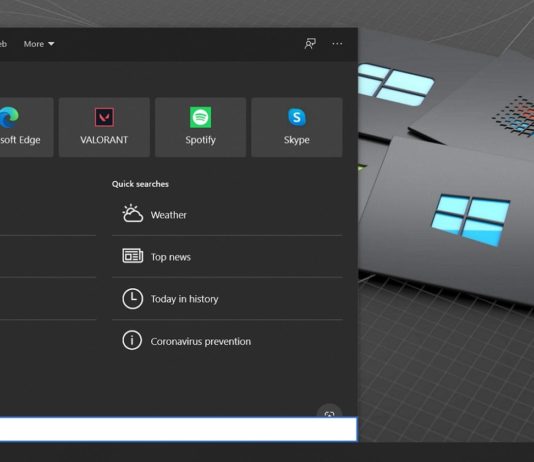Launch Skype from top apps
534x462 pixels.
pos(297,127)
